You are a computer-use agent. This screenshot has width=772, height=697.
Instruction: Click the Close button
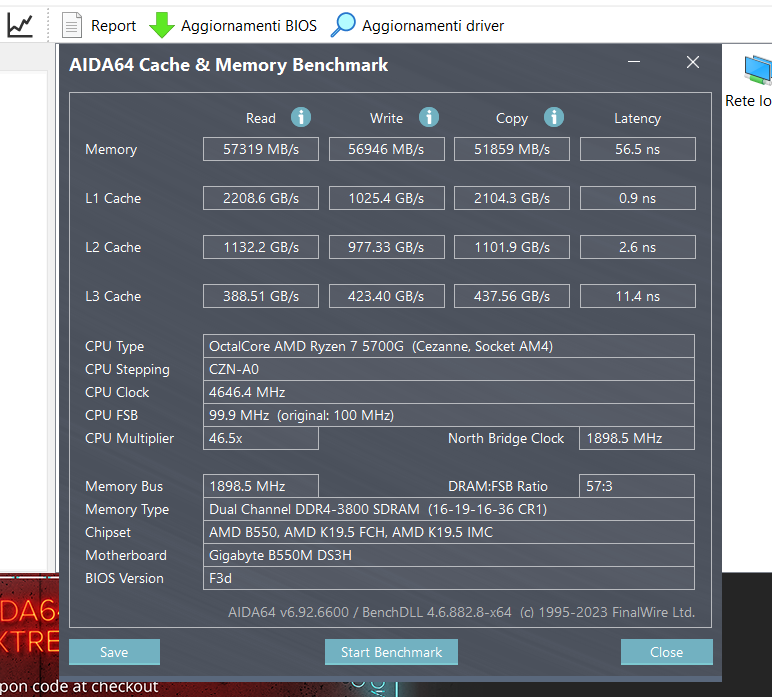click(667, 652)
